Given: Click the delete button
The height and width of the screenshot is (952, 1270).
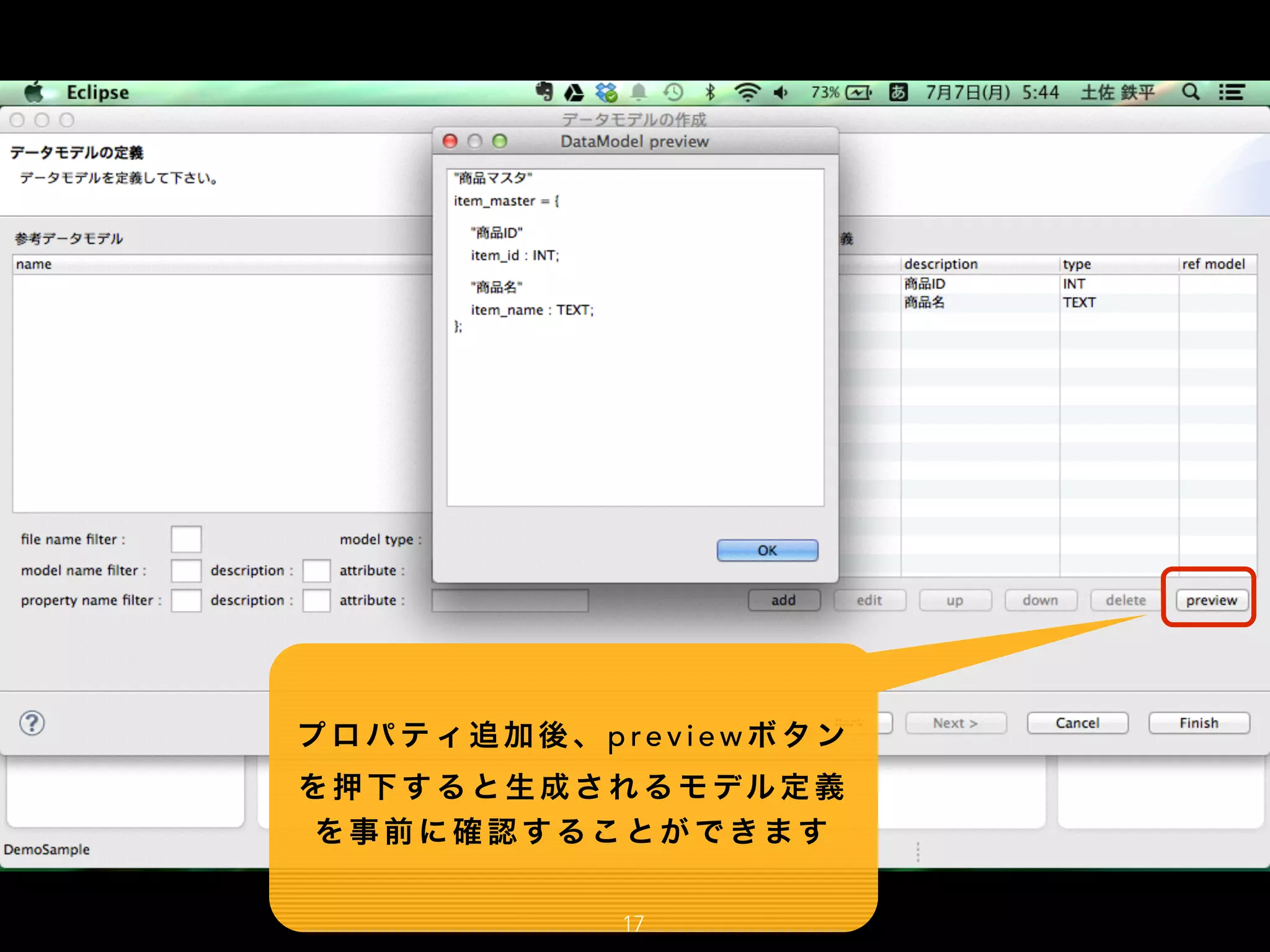Looking at the screenshot, I should [x=1126, y=600].
